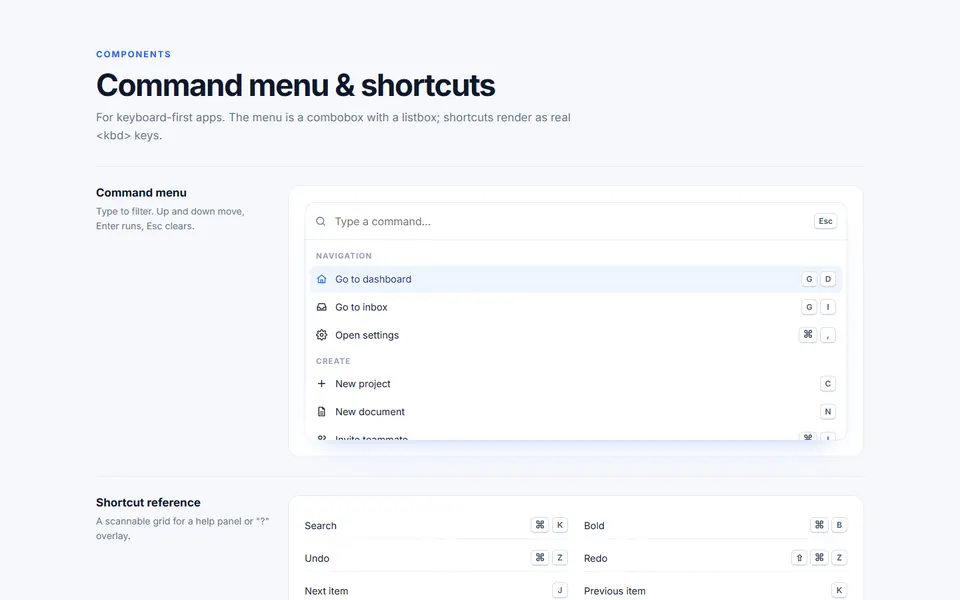Viewport: 960px width, 600px height.
Task: Click the J key beside Next item
Action: point(560,590)
